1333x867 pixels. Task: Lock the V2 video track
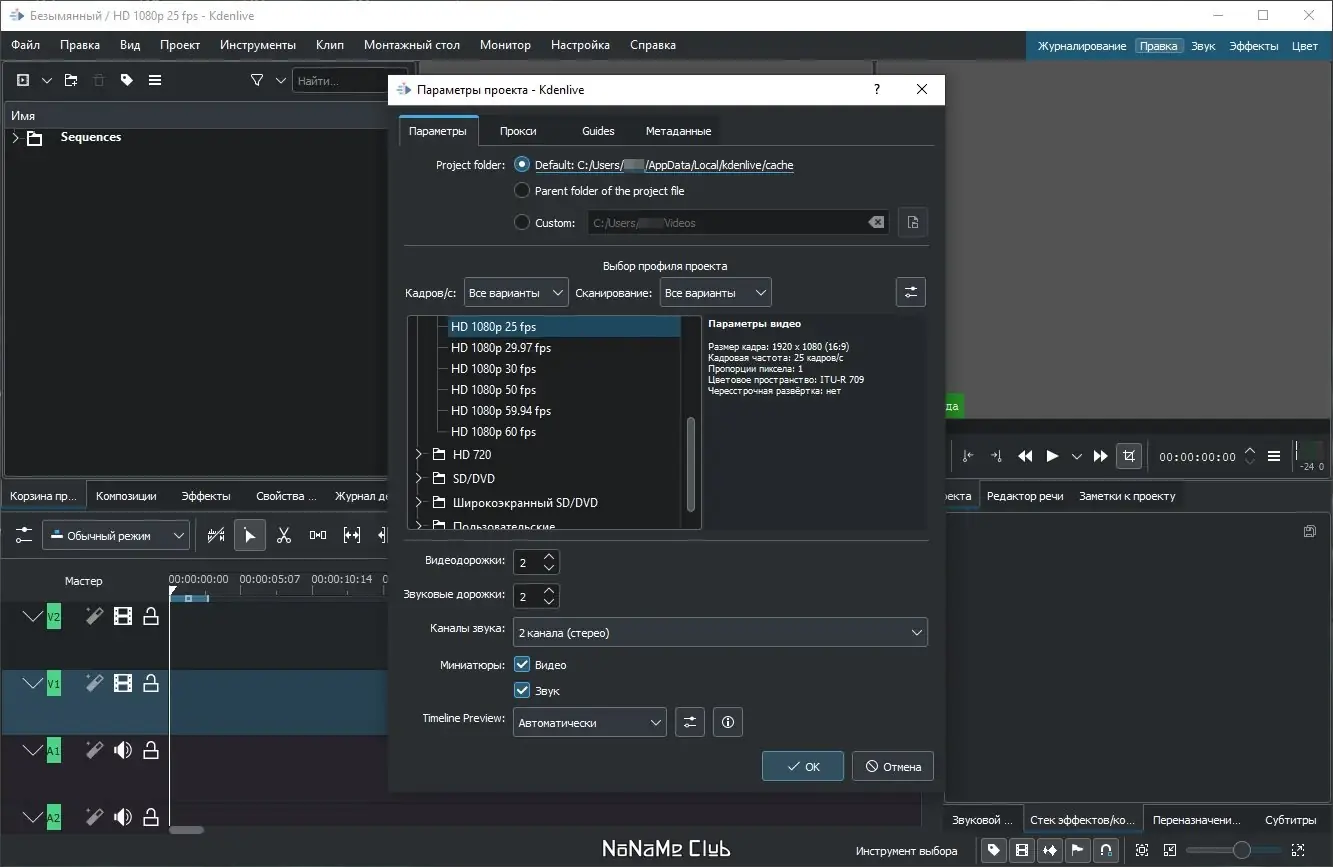click(x=151, y=617)
